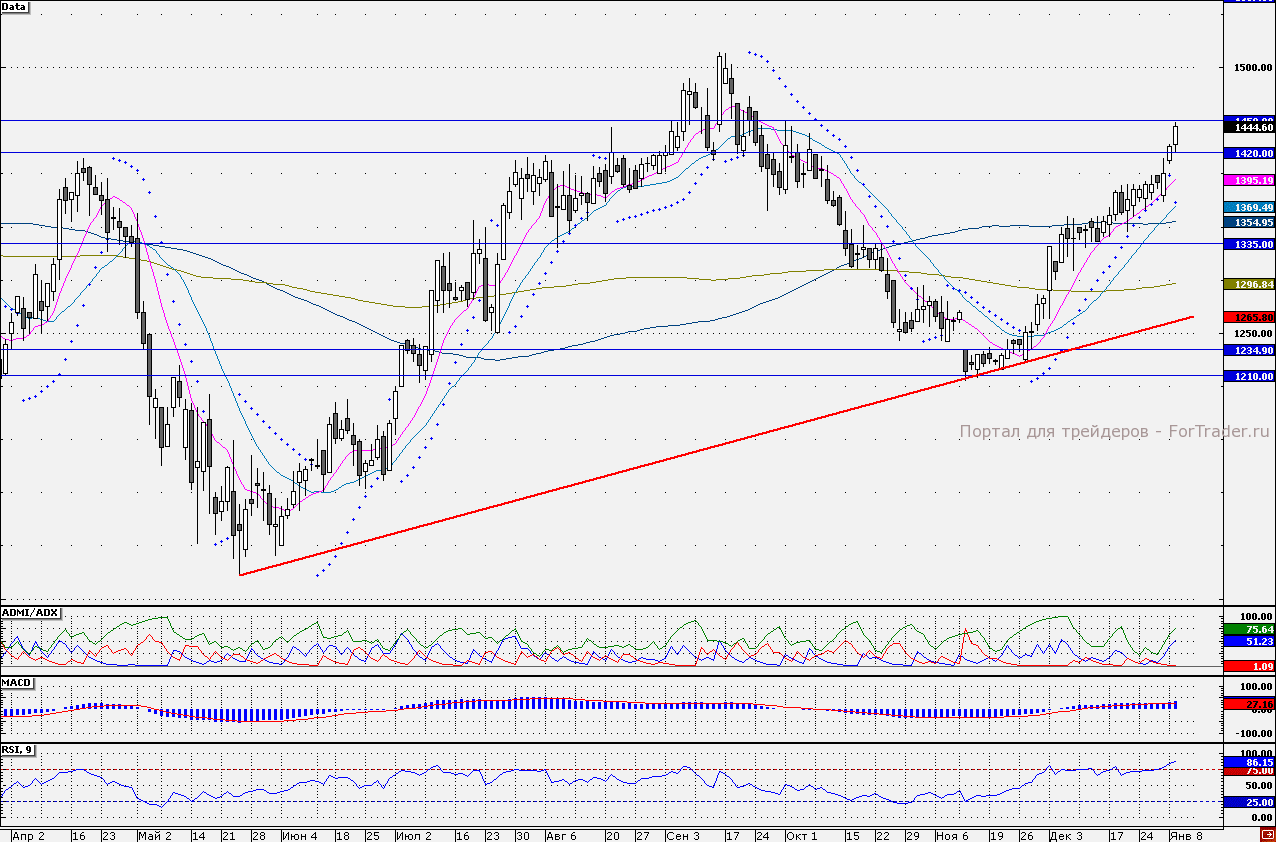This screenshot has height=842, width=1276.
Task: Select the Янв 8 date marker
Action: pyautogui.click(x=1185, y=835)
